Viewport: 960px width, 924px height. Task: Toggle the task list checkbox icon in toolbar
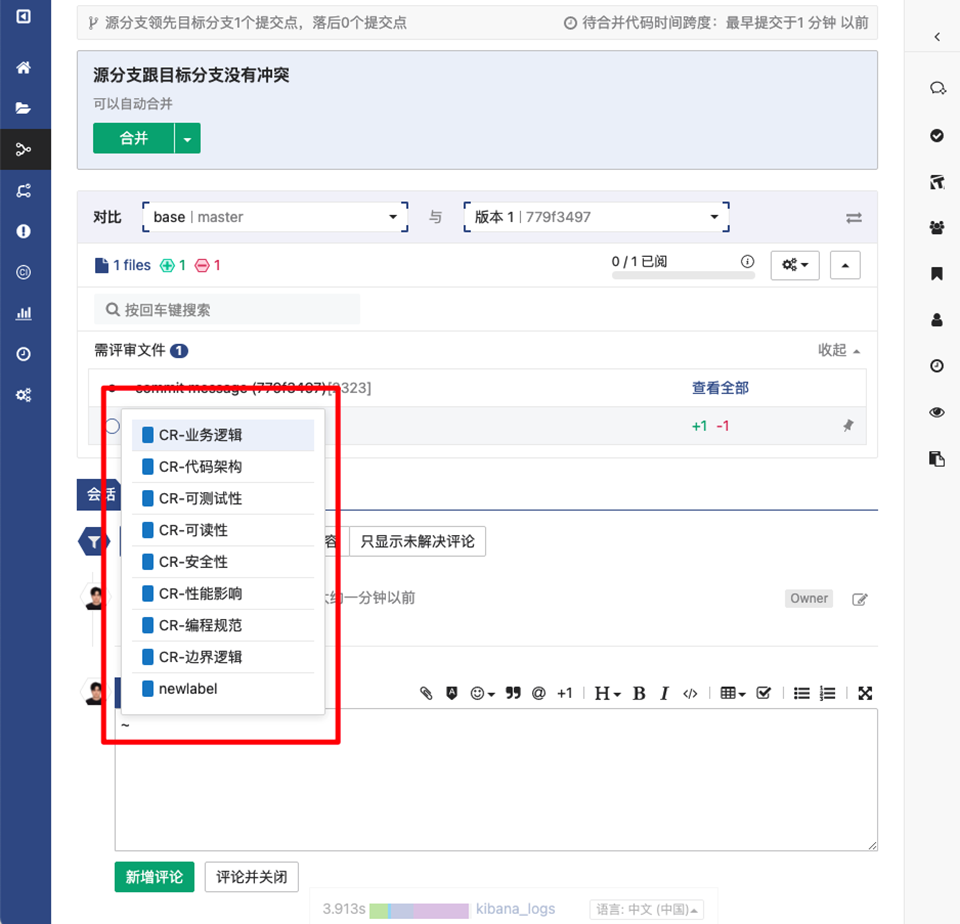764,693
